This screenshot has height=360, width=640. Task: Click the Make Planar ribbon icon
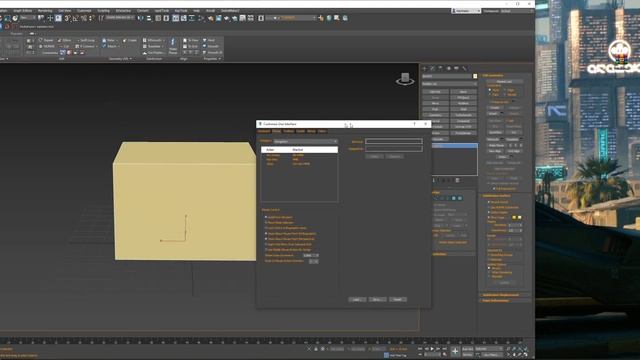point(173,46)
